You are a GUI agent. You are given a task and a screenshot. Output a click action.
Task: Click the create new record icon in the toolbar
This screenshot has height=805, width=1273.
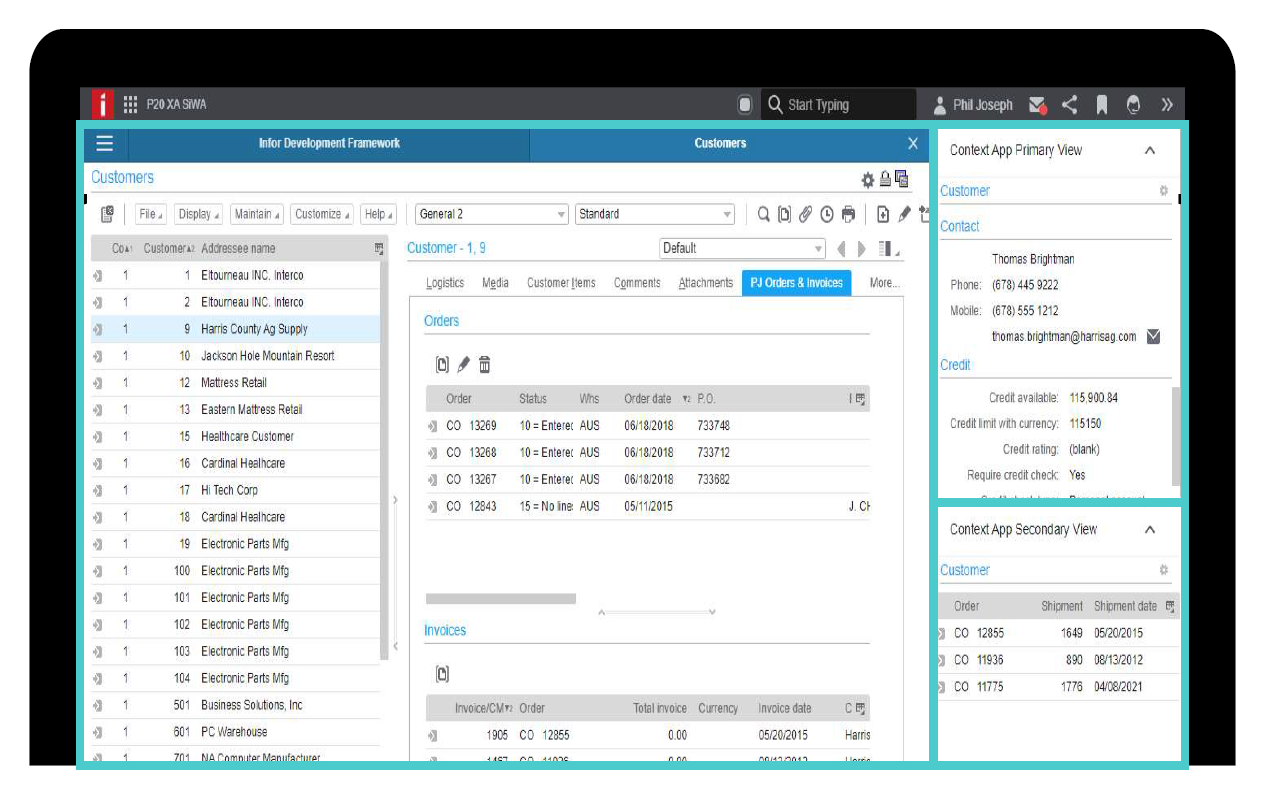click(883, 214)
